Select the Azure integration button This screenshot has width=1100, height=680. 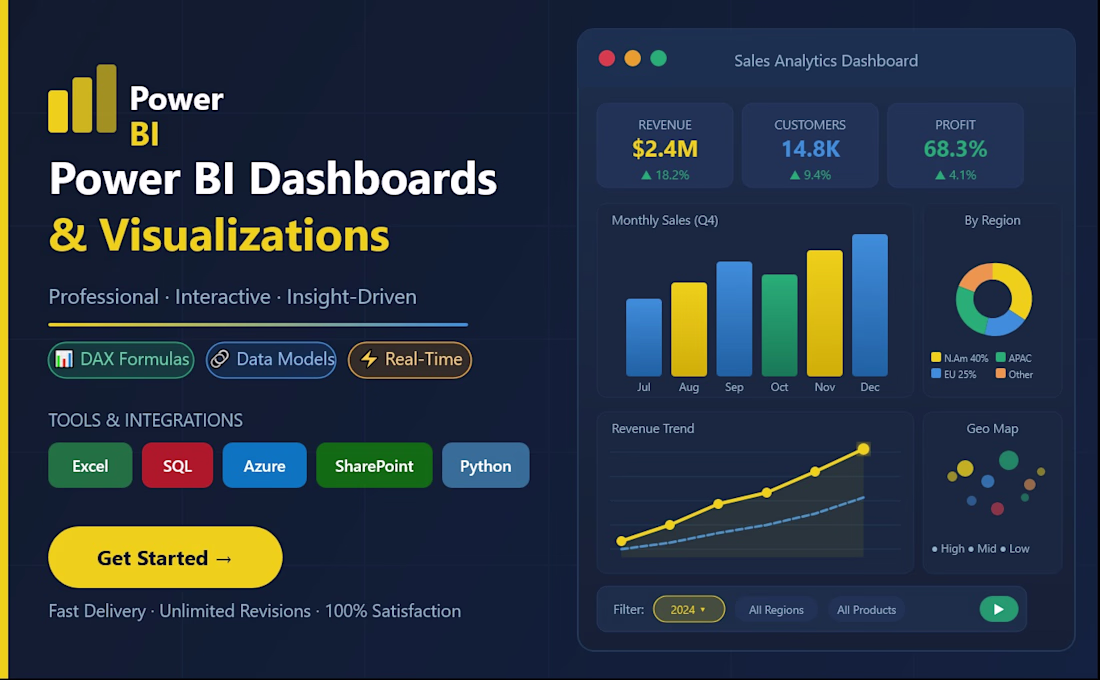264,465
